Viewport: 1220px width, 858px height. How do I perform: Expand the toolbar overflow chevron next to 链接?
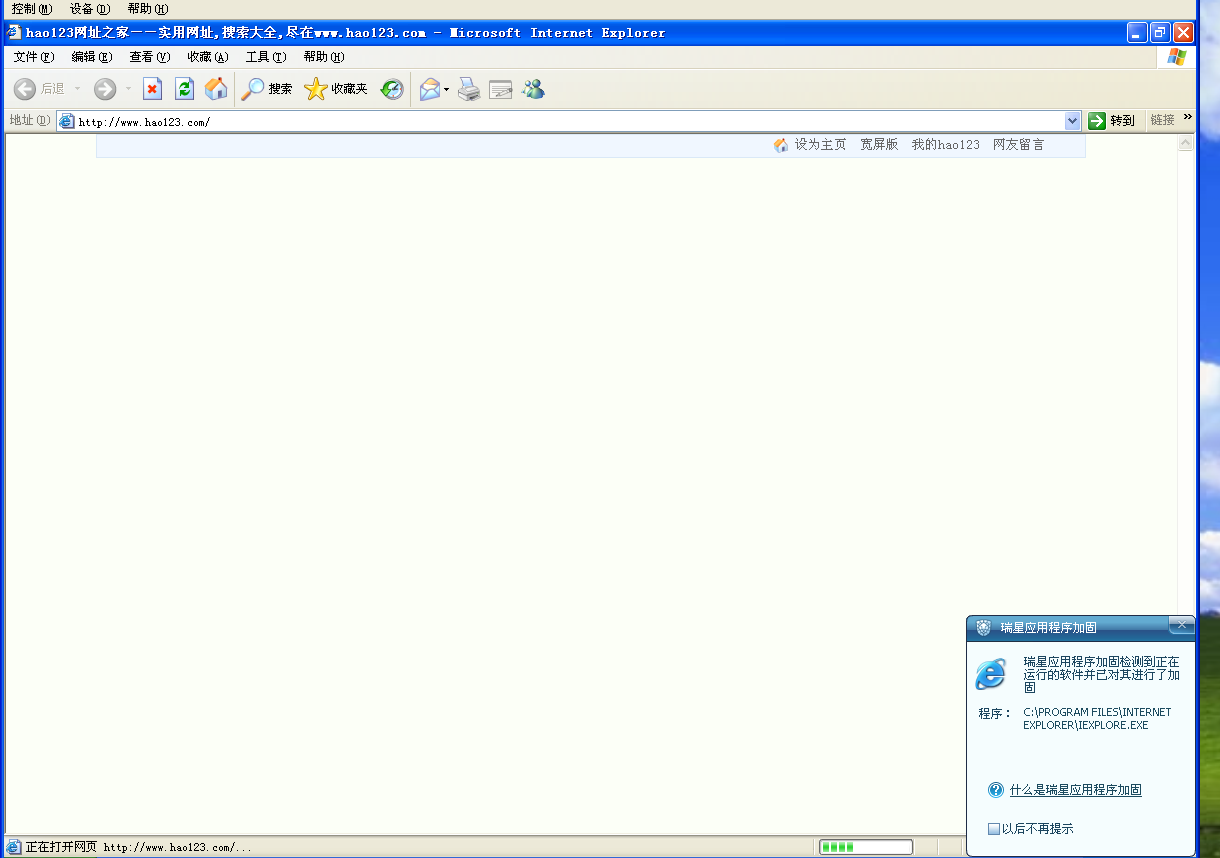[1188, 118]
